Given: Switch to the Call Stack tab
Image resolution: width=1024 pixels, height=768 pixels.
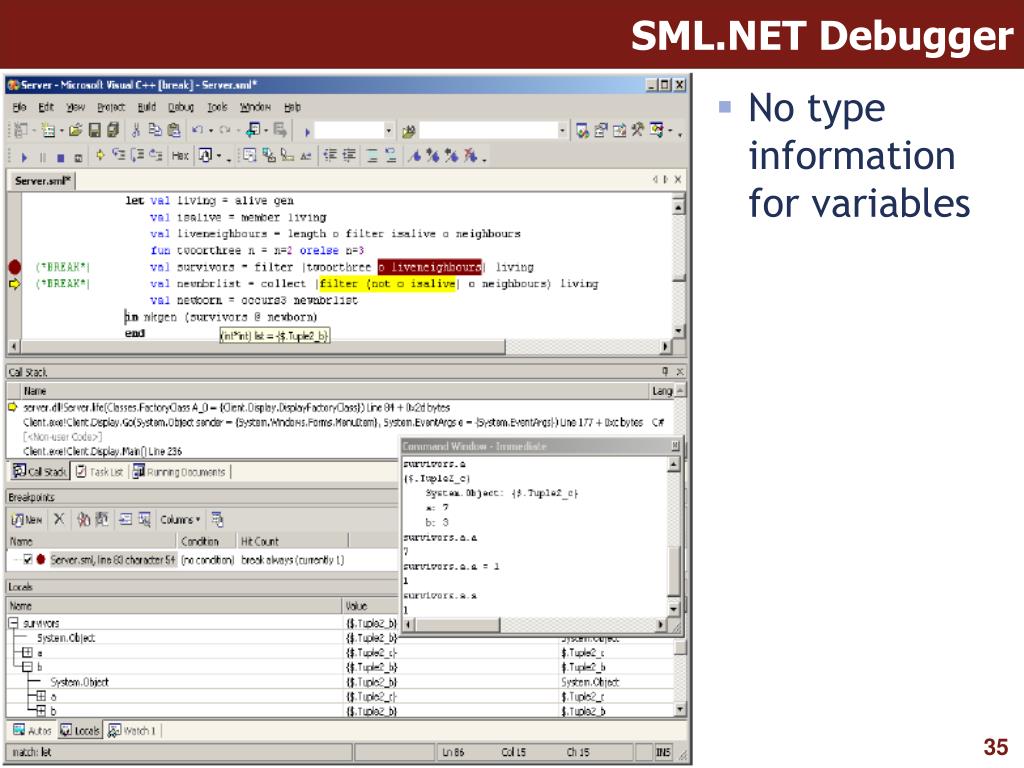Looking at the screenshot, I should 40,471.
